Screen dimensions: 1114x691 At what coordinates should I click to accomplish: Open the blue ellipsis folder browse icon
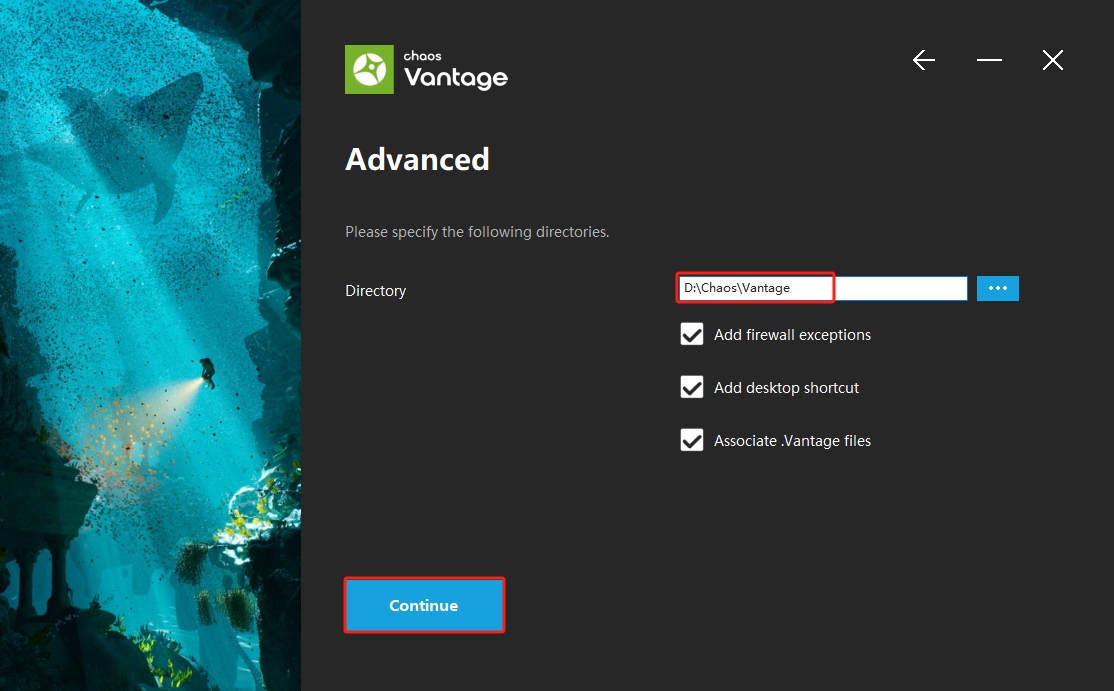997,288
